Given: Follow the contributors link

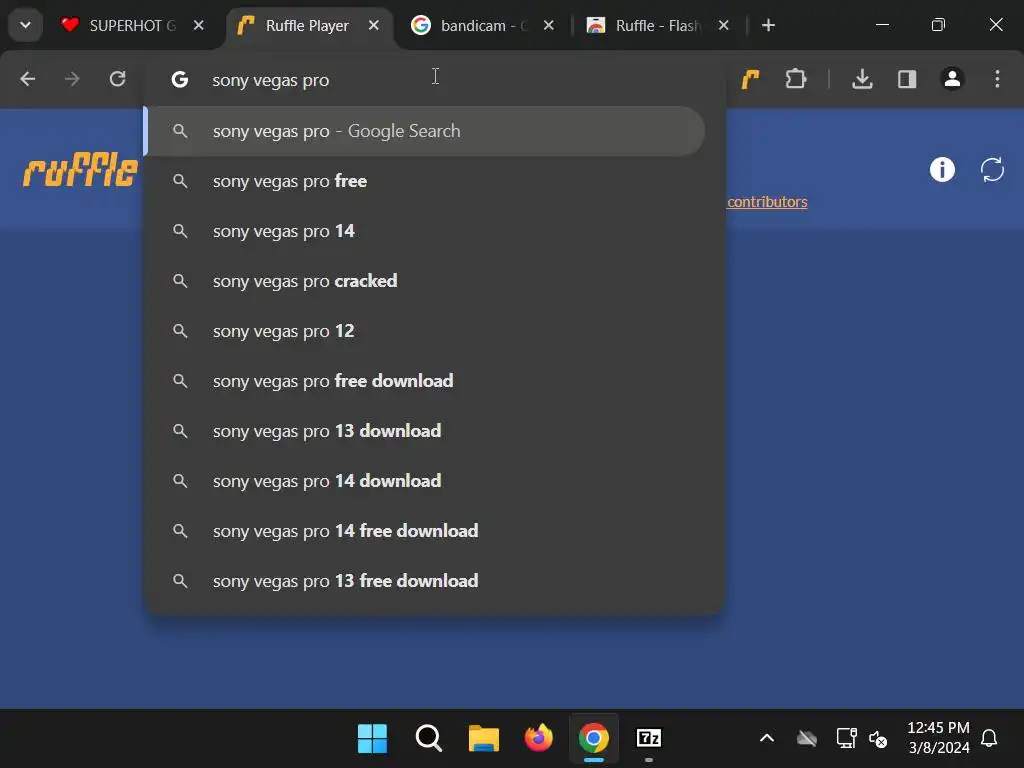Looking at the screenshot, I should [x=767, y=202].
